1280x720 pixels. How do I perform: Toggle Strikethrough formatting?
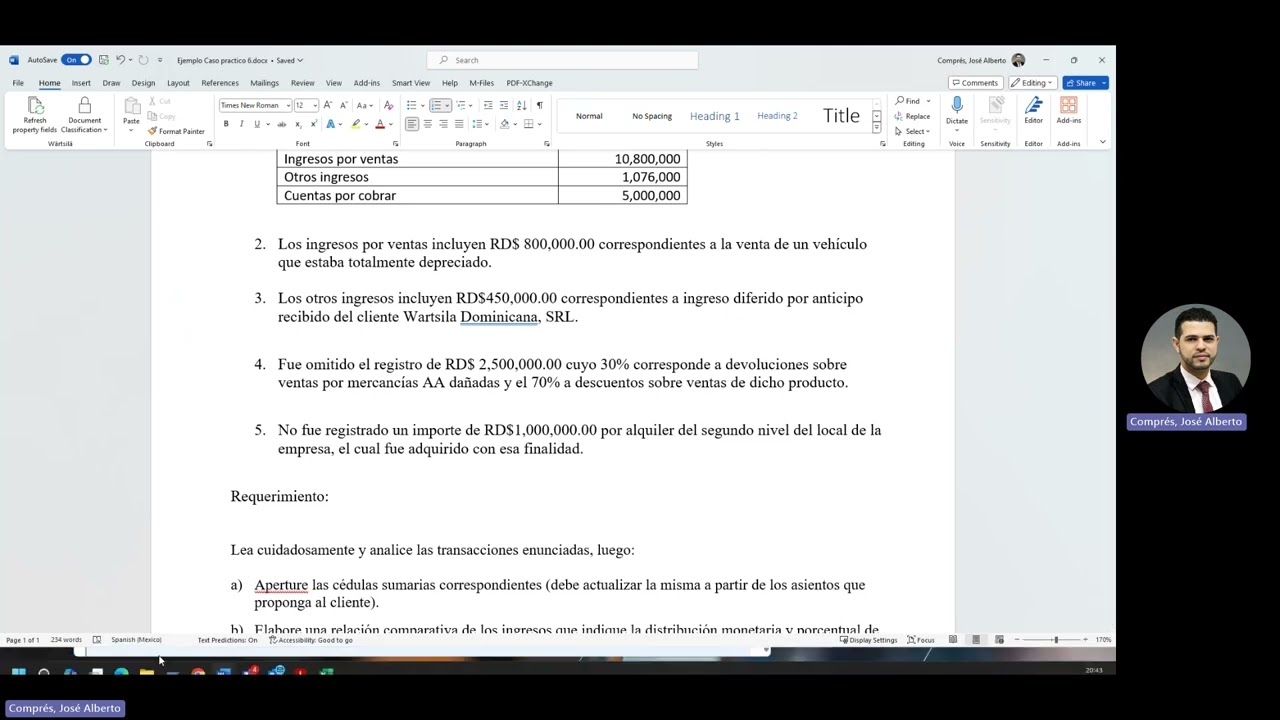(x=282, y=124)
